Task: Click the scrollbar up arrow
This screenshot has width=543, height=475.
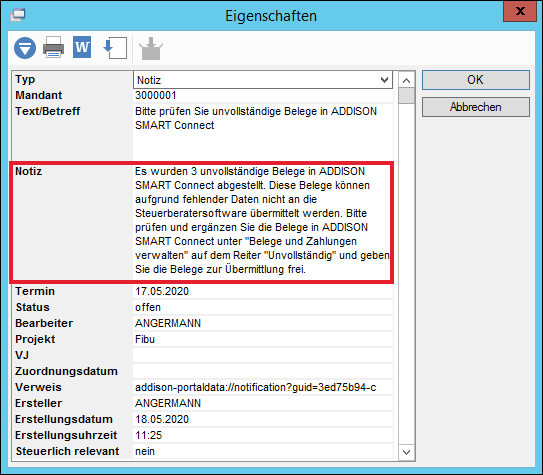Action: coord(407,80)
